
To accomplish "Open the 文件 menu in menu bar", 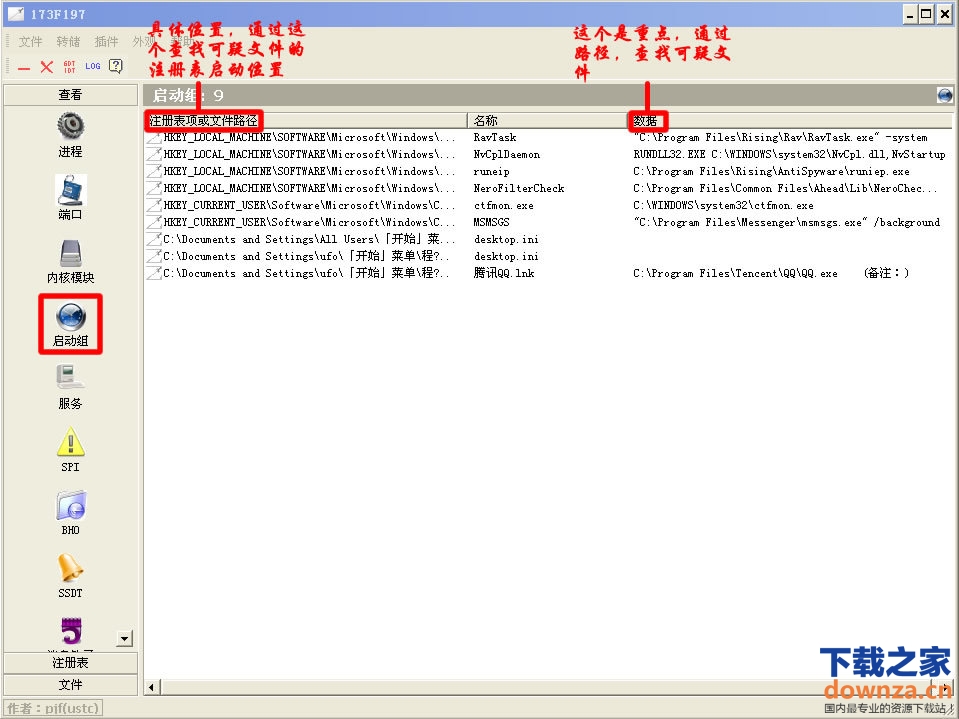I will pyautogui.click(x=31, y=42).
